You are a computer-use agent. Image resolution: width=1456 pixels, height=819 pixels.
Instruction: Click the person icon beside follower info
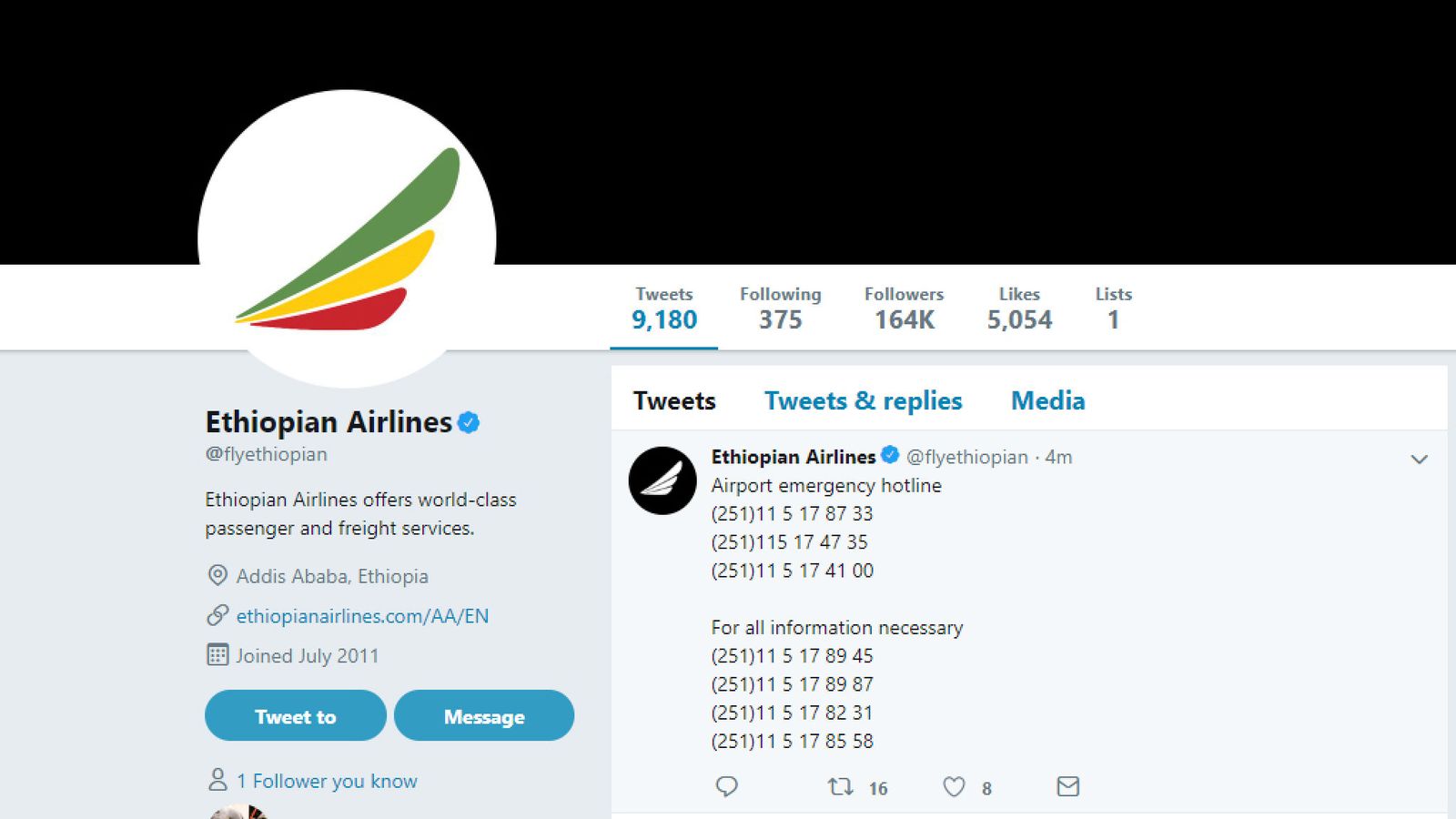tap(217, 780)
